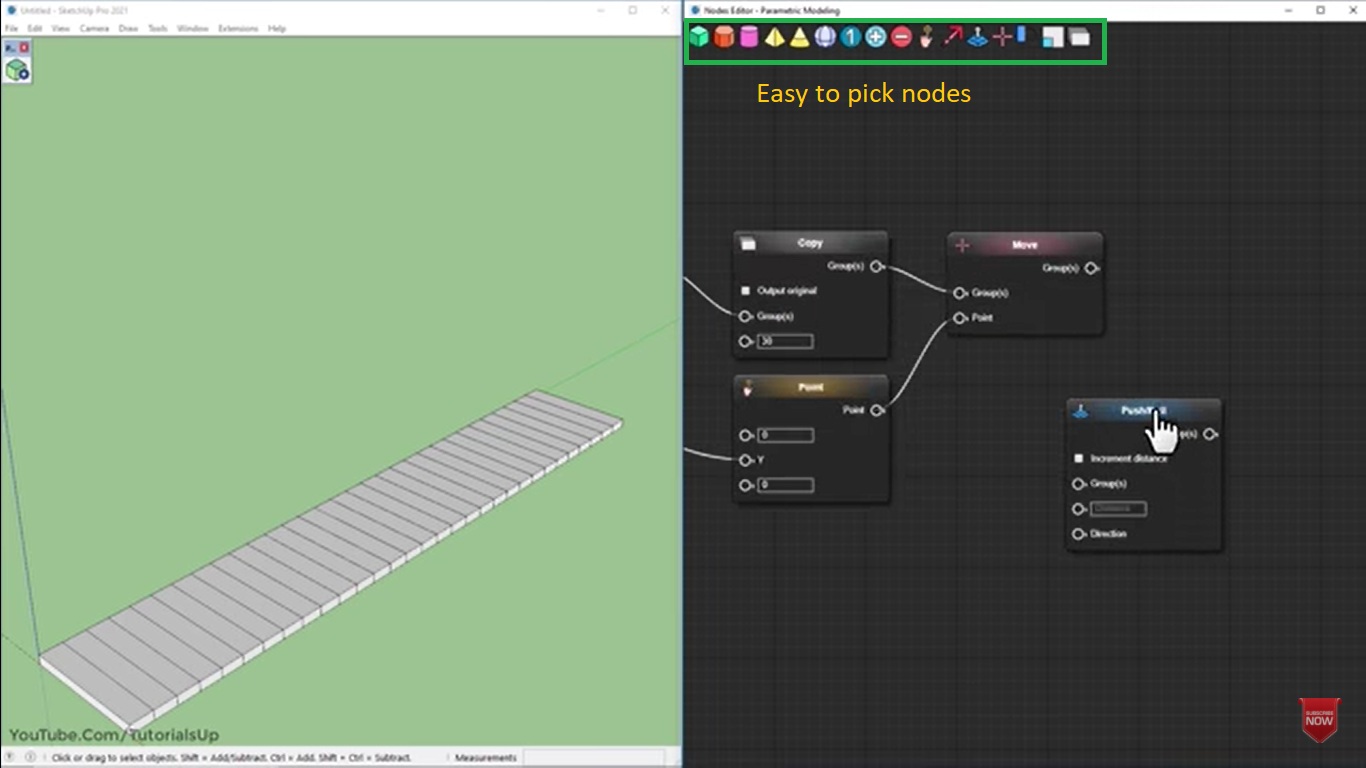Open the Draw menu in SketchUp
The image size is (1366, 768).
tap(128, 28)
